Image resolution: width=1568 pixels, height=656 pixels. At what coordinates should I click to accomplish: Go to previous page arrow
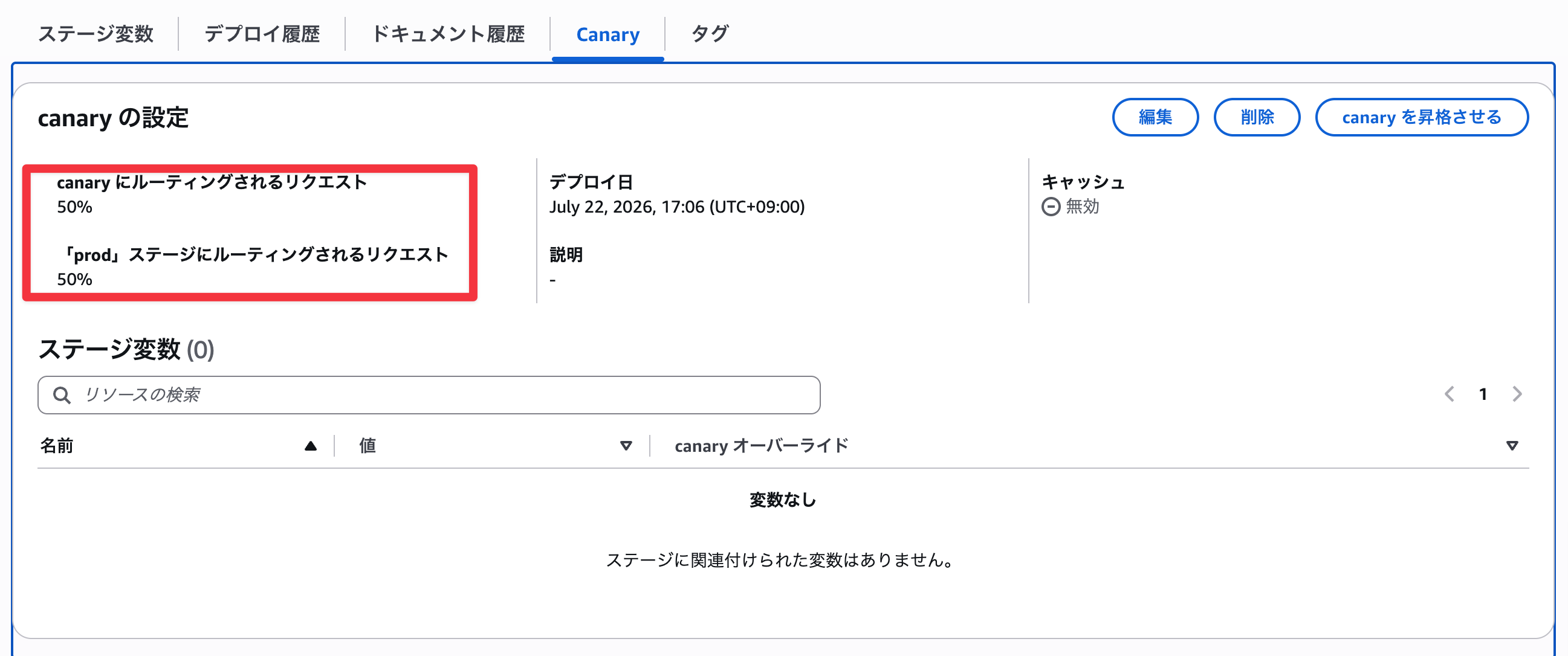[1450, 394]
